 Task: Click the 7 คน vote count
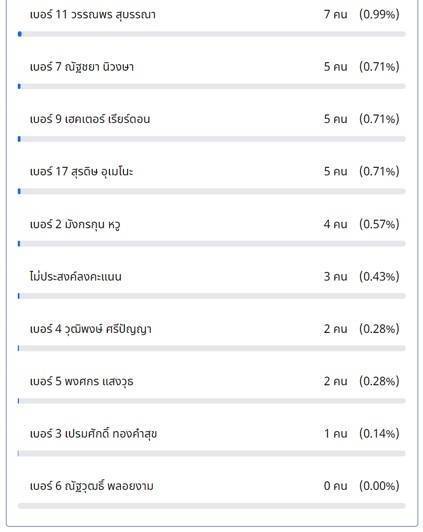[335, 14]
